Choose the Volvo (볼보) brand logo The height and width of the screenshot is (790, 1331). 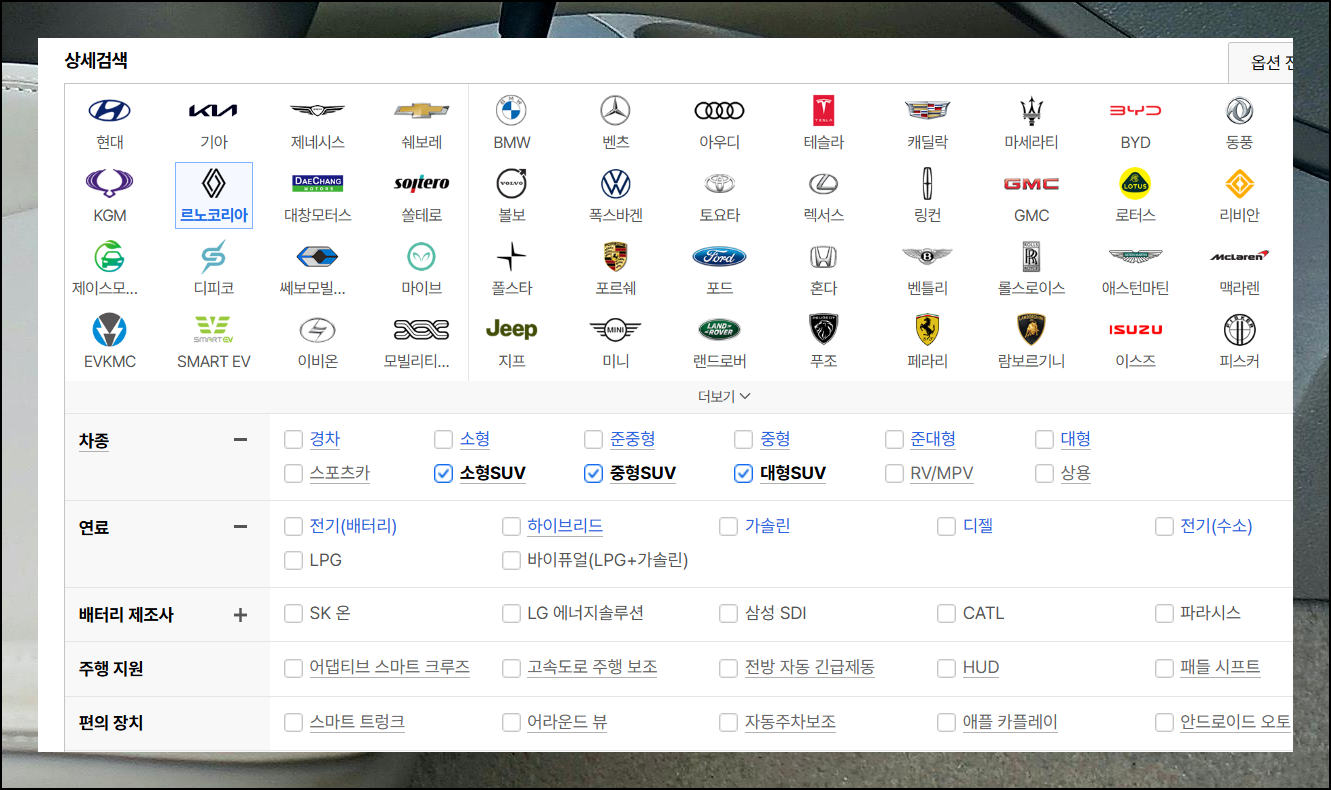(x=512, y=184)
